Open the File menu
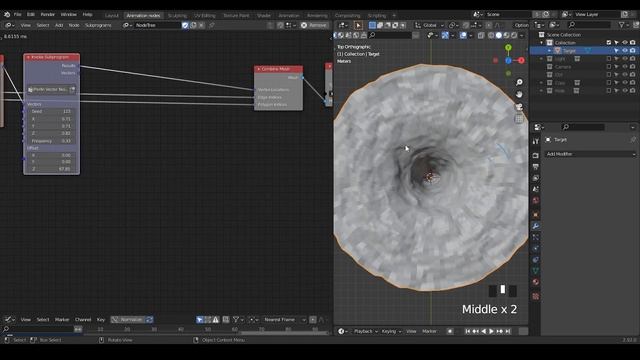Viewport: 640px width, 360px height. point(18,14)
